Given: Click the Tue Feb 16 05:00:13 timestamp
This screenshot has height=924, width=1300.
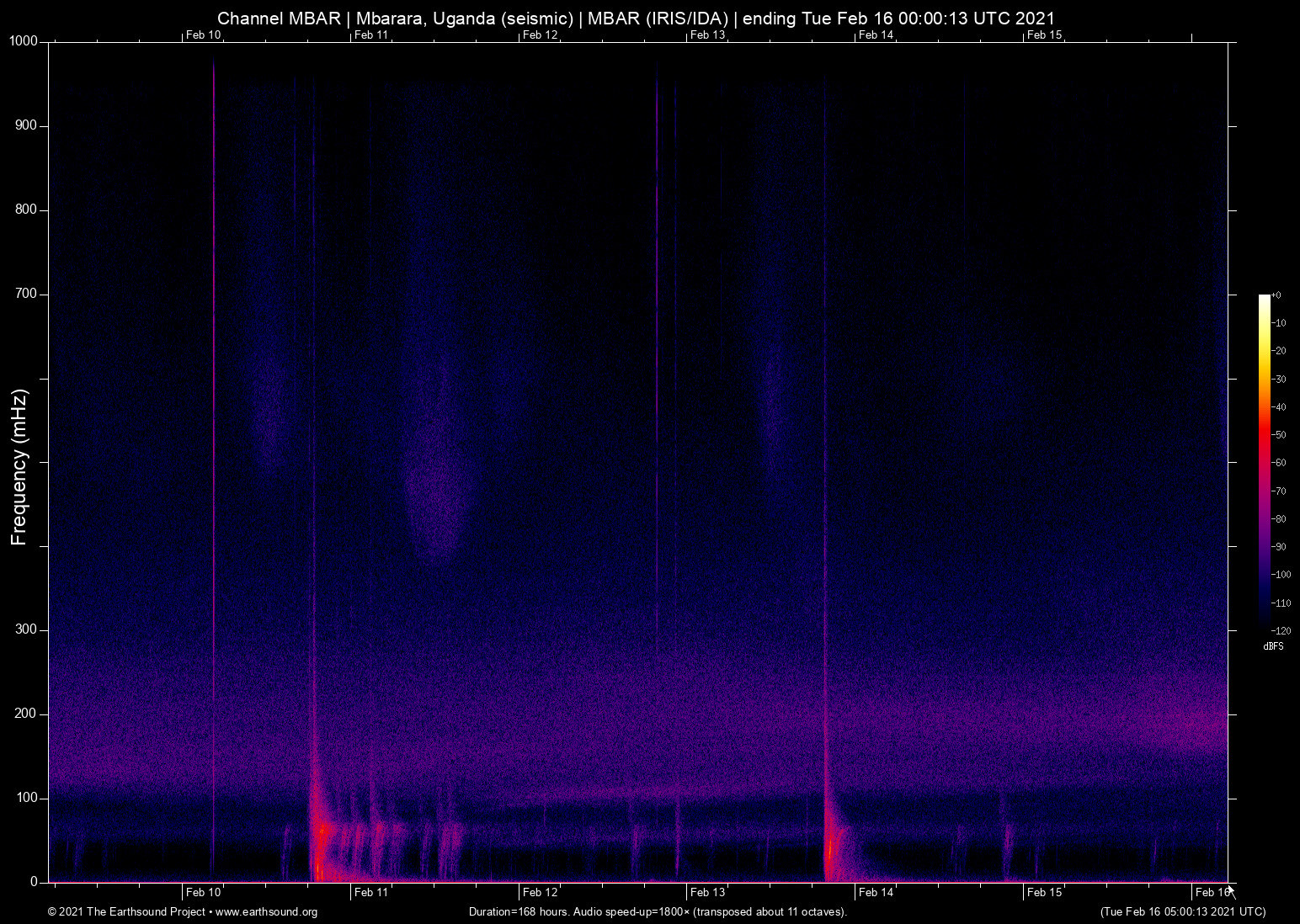Looking at the screenshot, I should click(1182, 912).
